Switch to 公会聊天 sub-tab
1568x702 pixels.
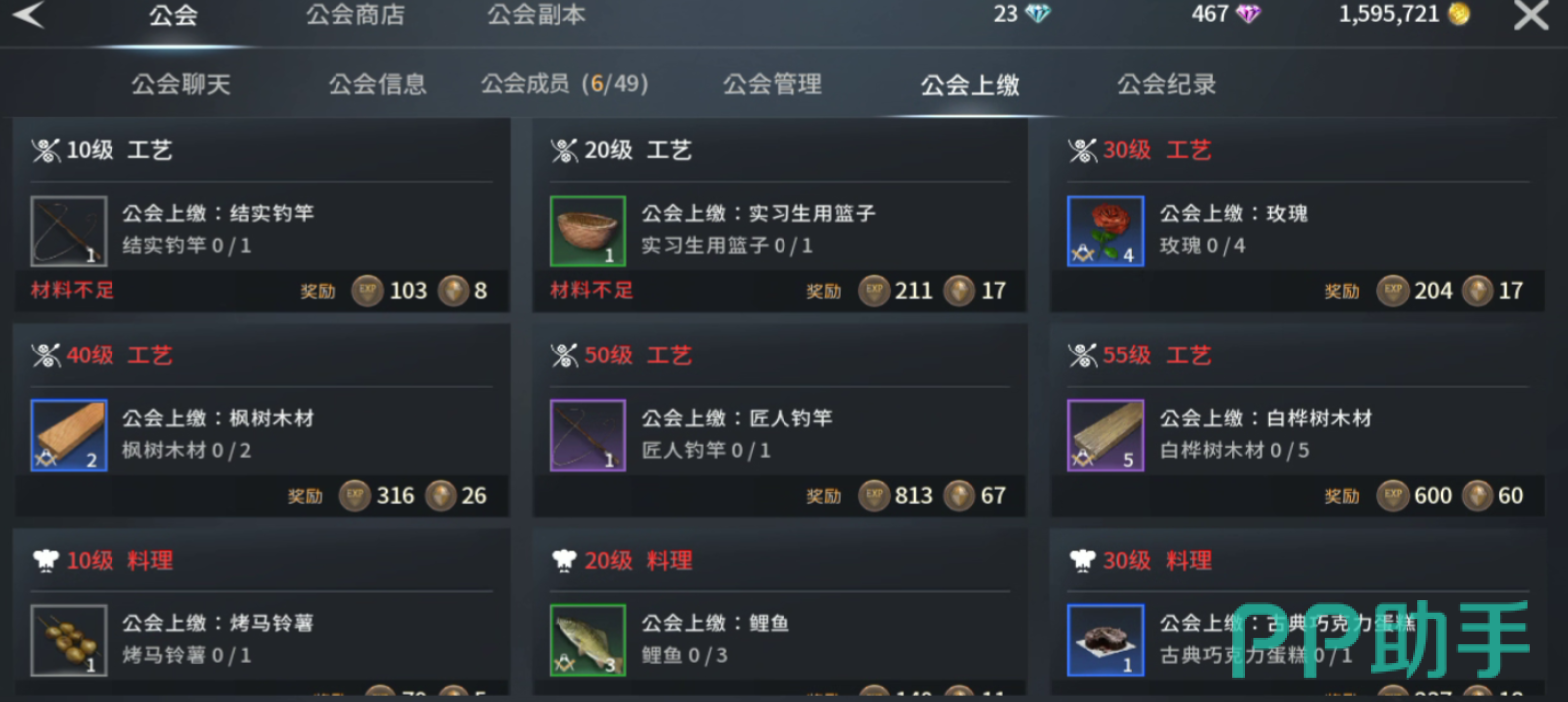tap(181, 84)
